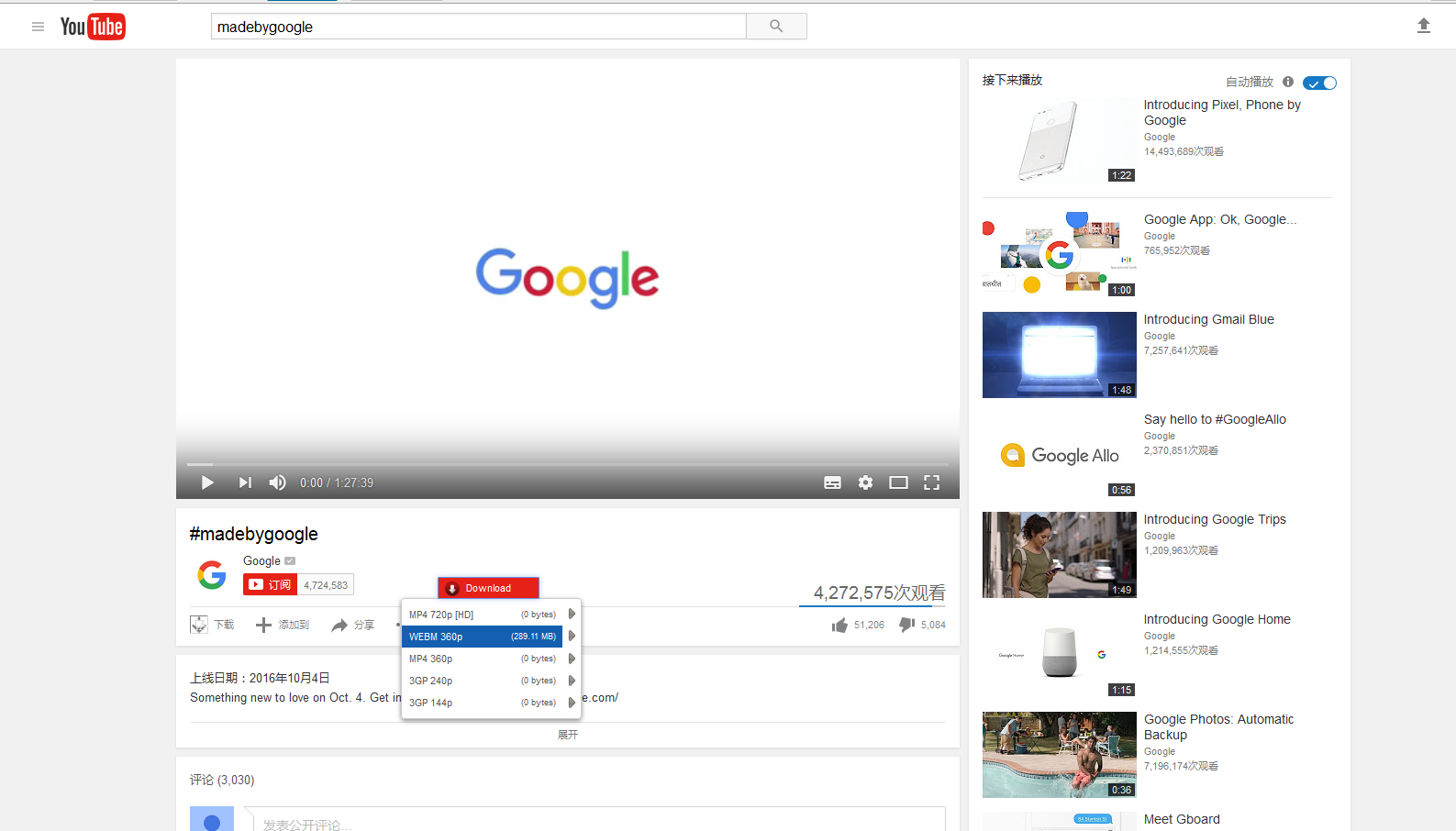Screen dimensions: 1456x831
Task: Open Google Allo video thumbnail
Action: tap(1059, 455)
